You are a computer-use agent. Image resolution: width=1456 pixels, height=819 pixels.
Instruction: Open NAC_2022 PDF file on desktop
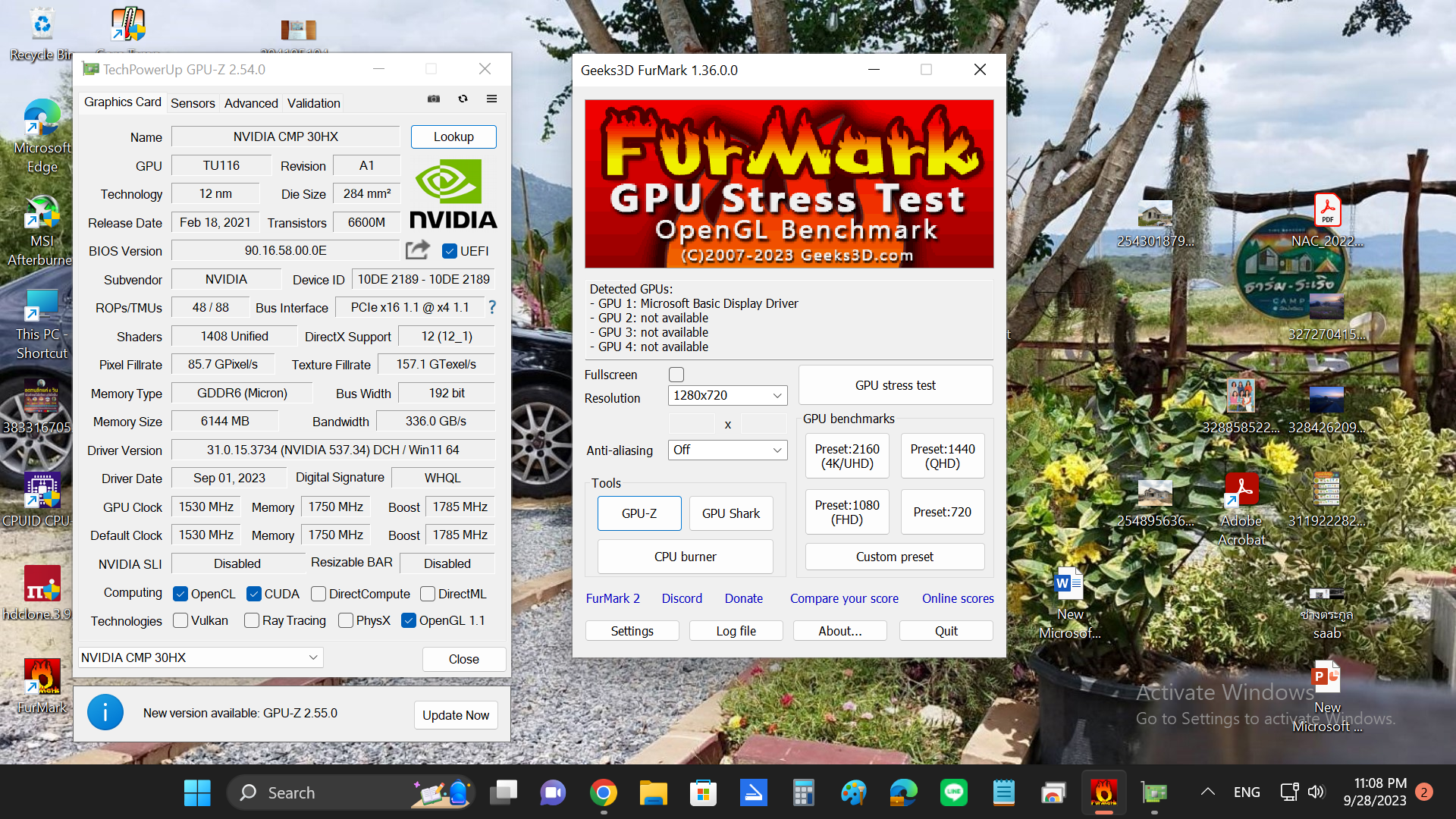pos(1327,221)
